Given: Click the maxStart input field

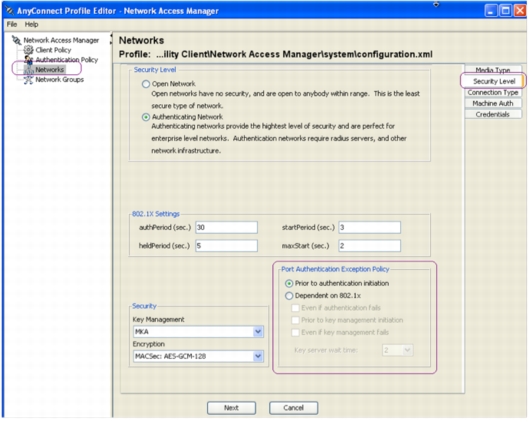Looking at the screenshot, I should pyautogui.click(x=370, y=246).
